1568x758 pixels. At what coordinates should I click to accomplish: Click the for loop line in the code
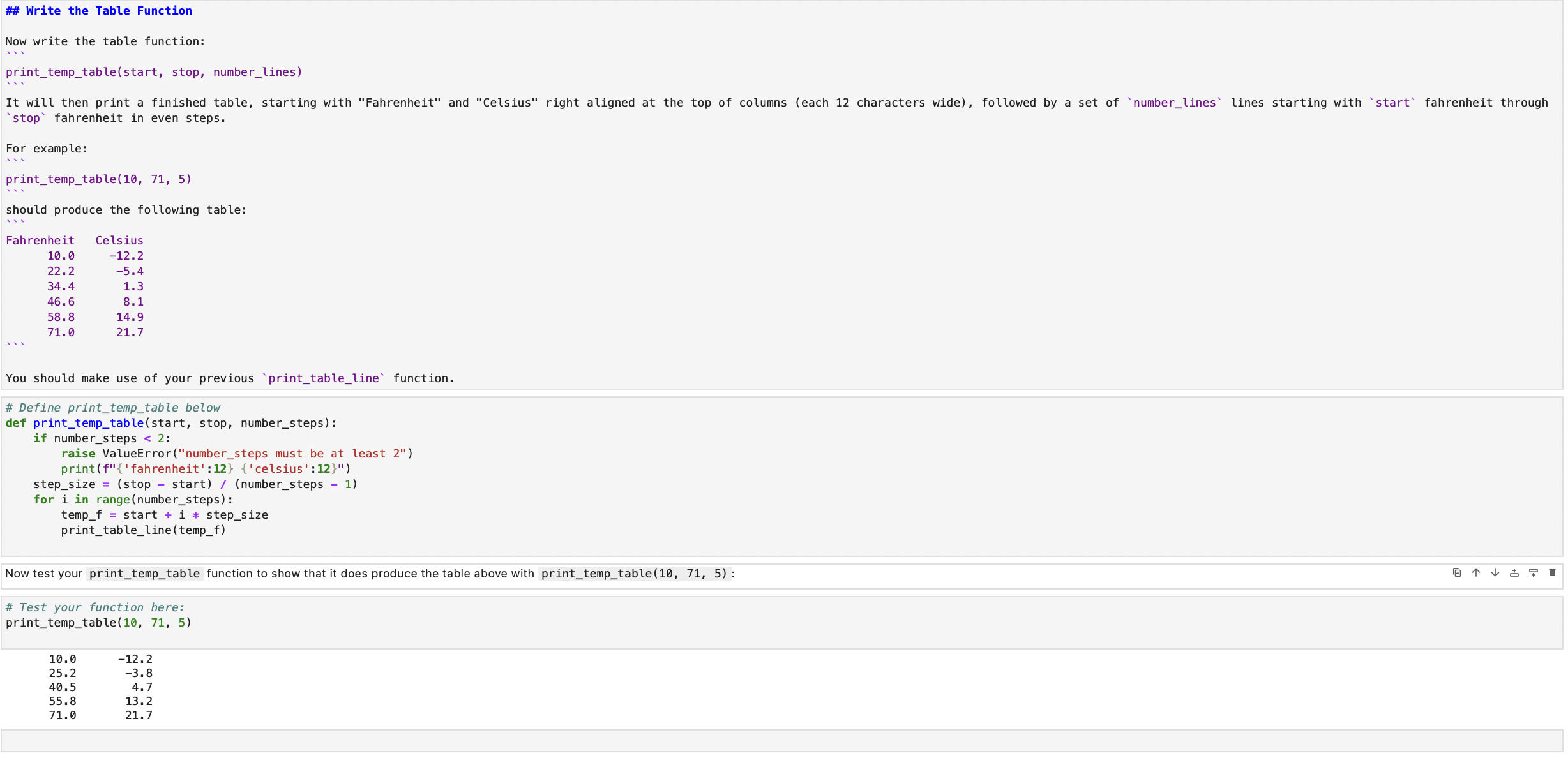(x=132, y=500)
